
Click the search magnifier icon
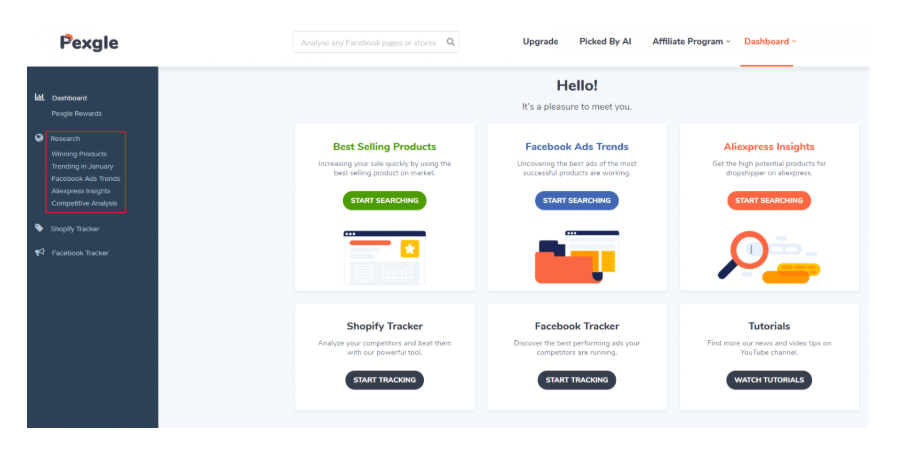pyautogui.click(x=451, y=42)
